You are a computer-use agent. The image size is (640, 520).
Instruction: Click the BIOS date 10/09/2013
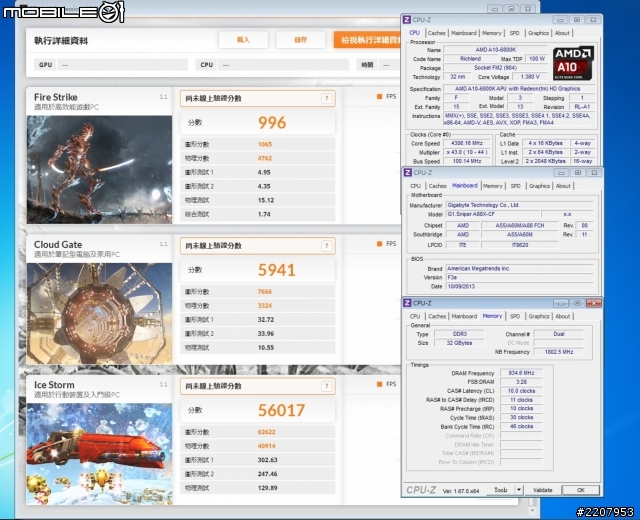519,287
